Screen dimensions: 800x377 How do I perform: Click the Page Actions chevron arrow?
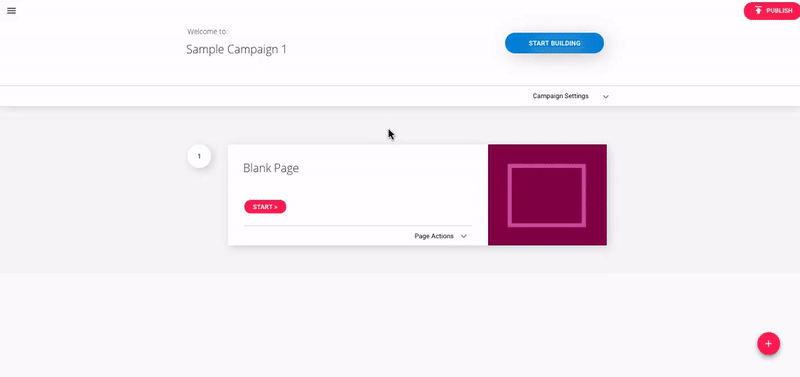pos(464,236)
